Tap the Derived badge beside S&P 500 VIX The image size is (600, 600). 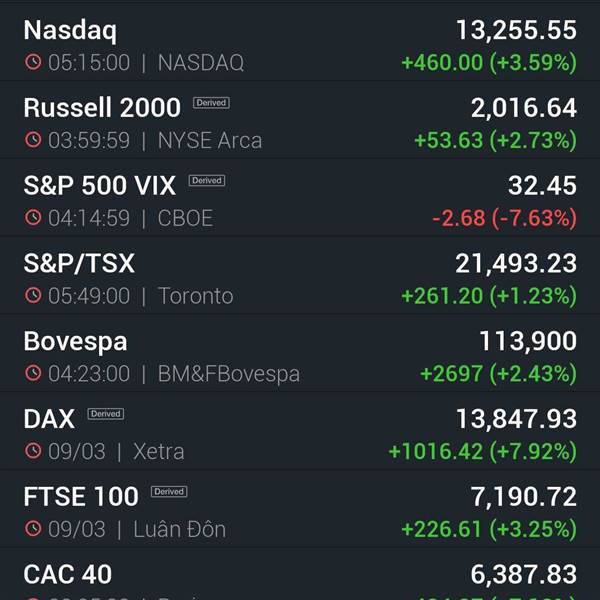point(207,180)
